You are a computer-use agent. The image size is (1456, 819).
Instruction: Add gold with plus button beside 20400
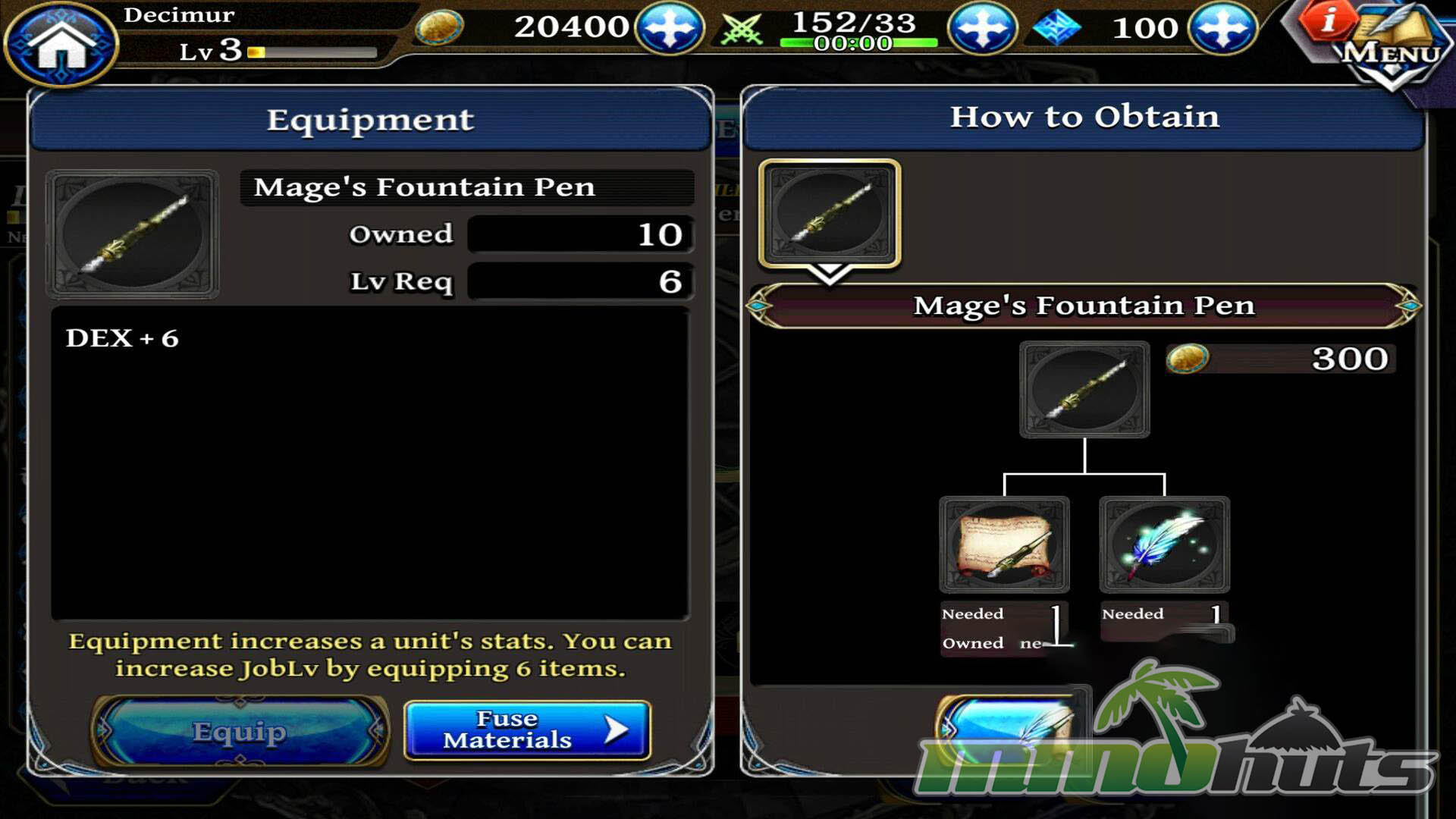click(670, 28)
